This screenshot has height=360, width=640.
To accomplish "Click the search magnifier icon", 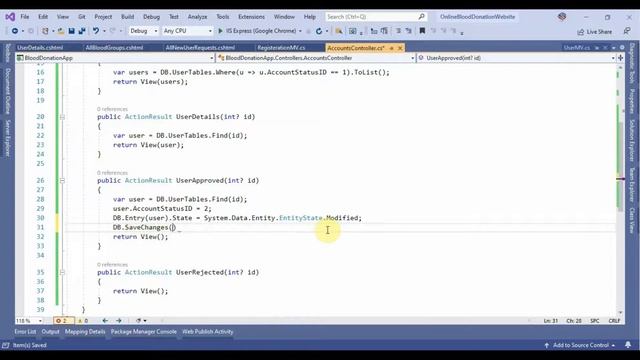I will point(421,17).
